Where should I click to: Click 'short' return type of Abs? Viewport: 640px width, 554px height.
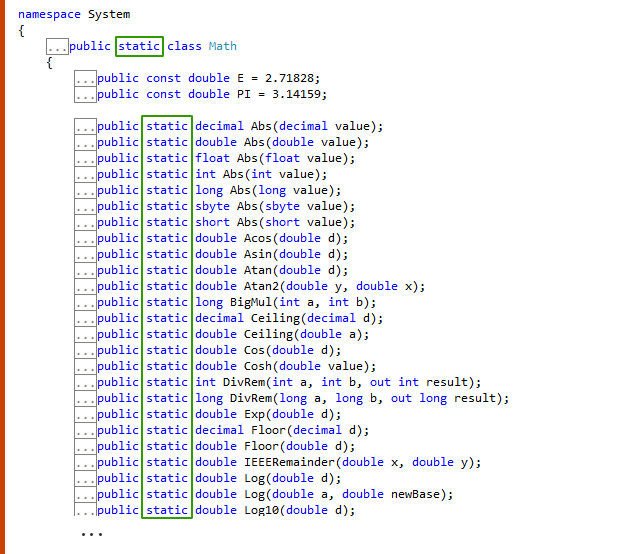click(212, 222)
